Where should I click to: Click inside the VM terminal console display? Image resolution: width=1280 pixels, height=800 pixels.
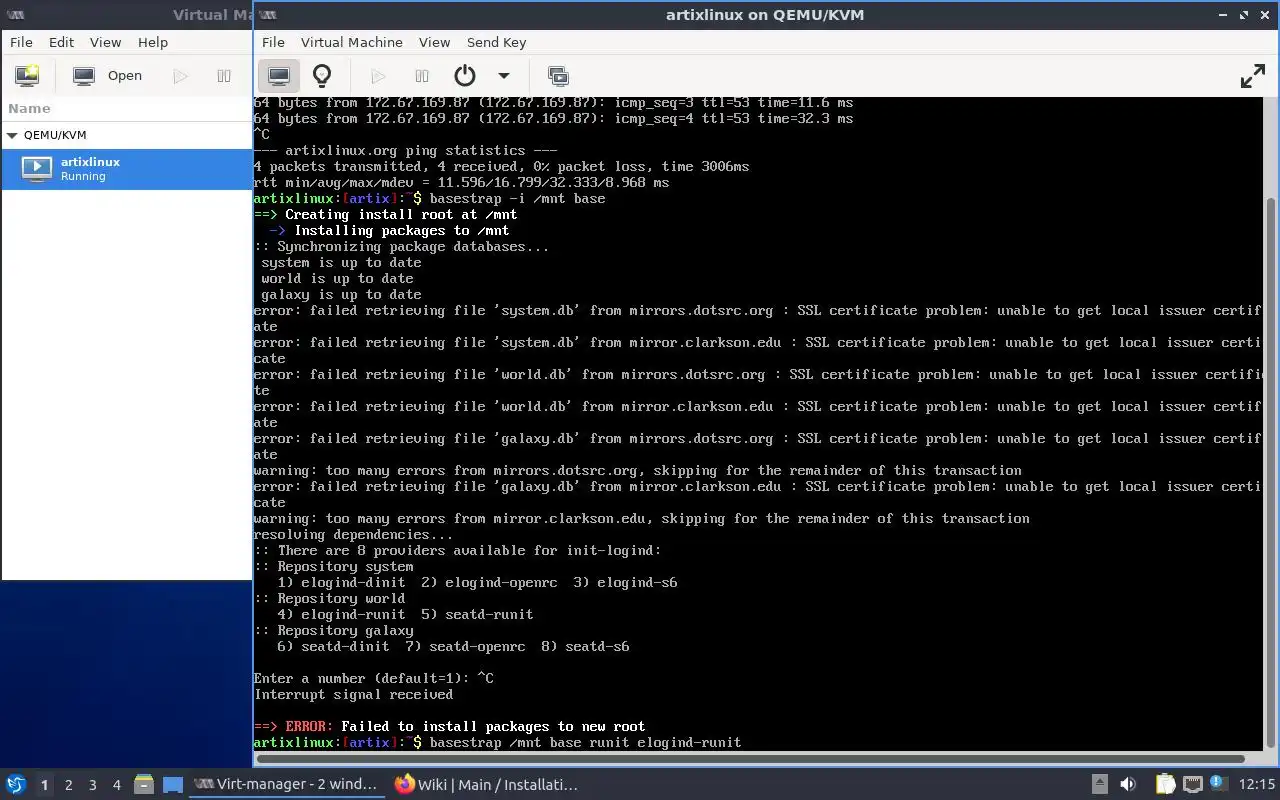click(758, 423)
